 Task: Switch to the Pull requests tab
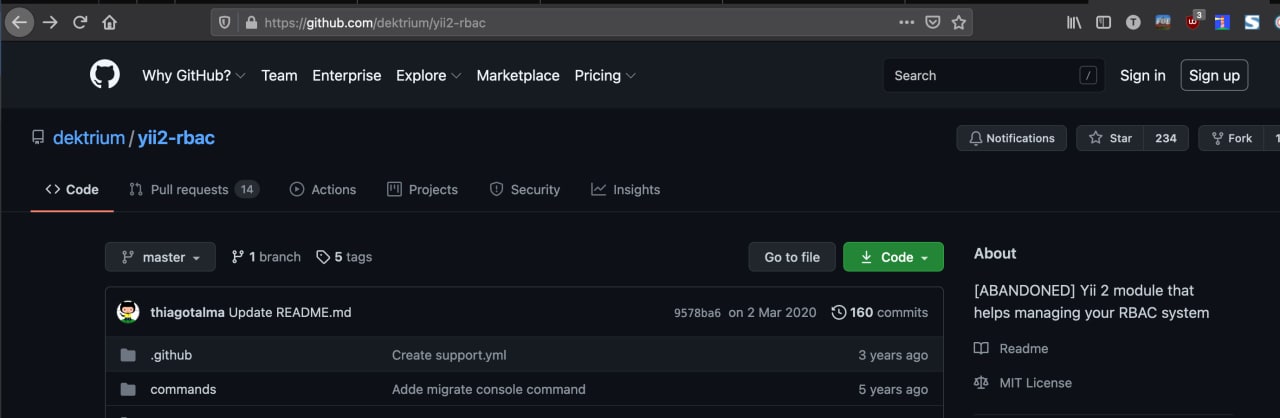click(194, 189)
